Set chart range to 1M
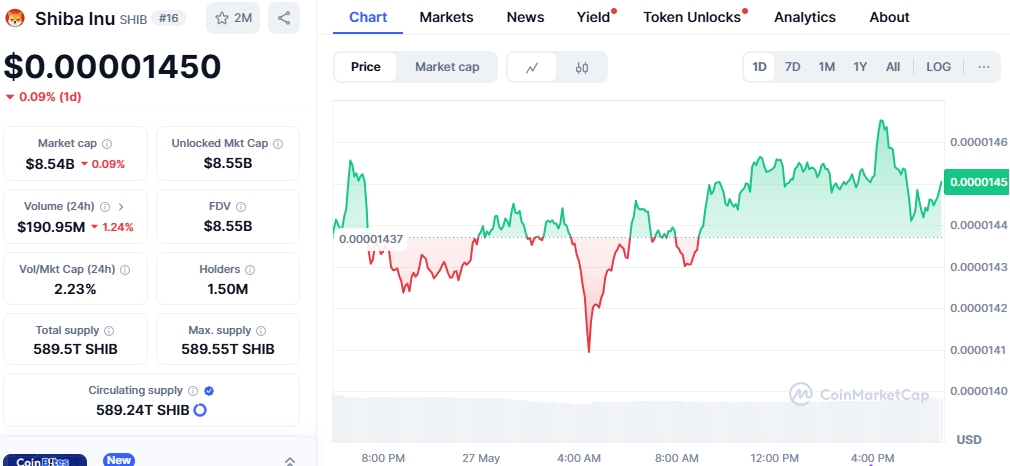The width and height of the screenshot is (1010, 466). 827,67
